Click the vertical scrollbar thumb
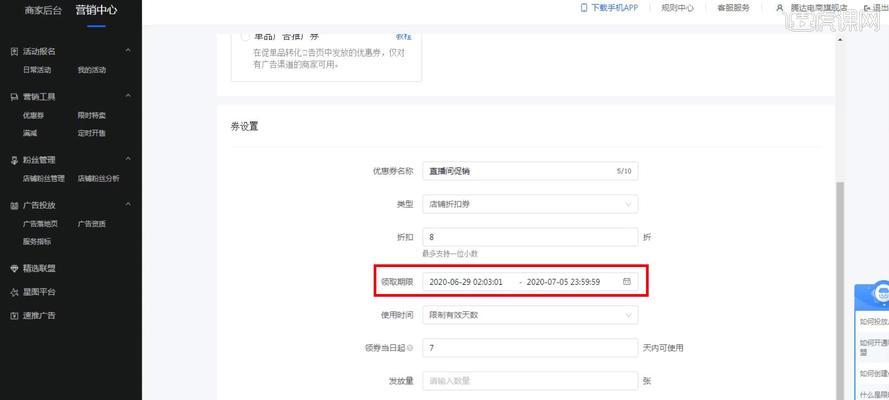 (x=840, y=289)
